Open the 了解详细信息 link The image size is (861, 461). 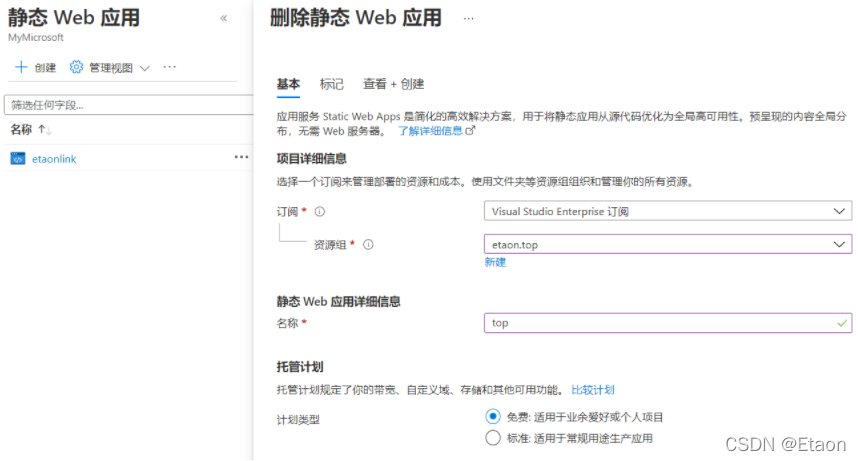coord(430,131)
